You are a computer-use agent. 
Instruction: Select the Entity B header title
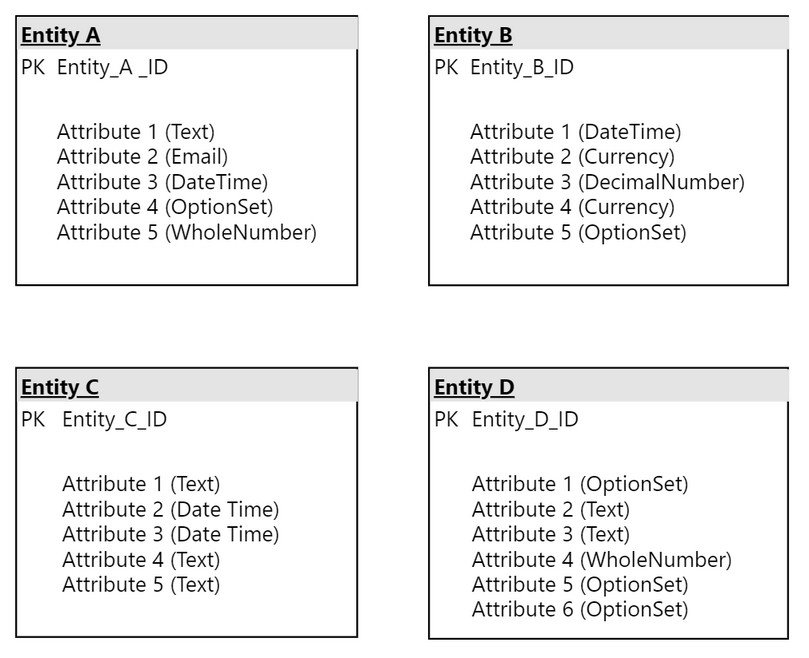click(473, 36)
